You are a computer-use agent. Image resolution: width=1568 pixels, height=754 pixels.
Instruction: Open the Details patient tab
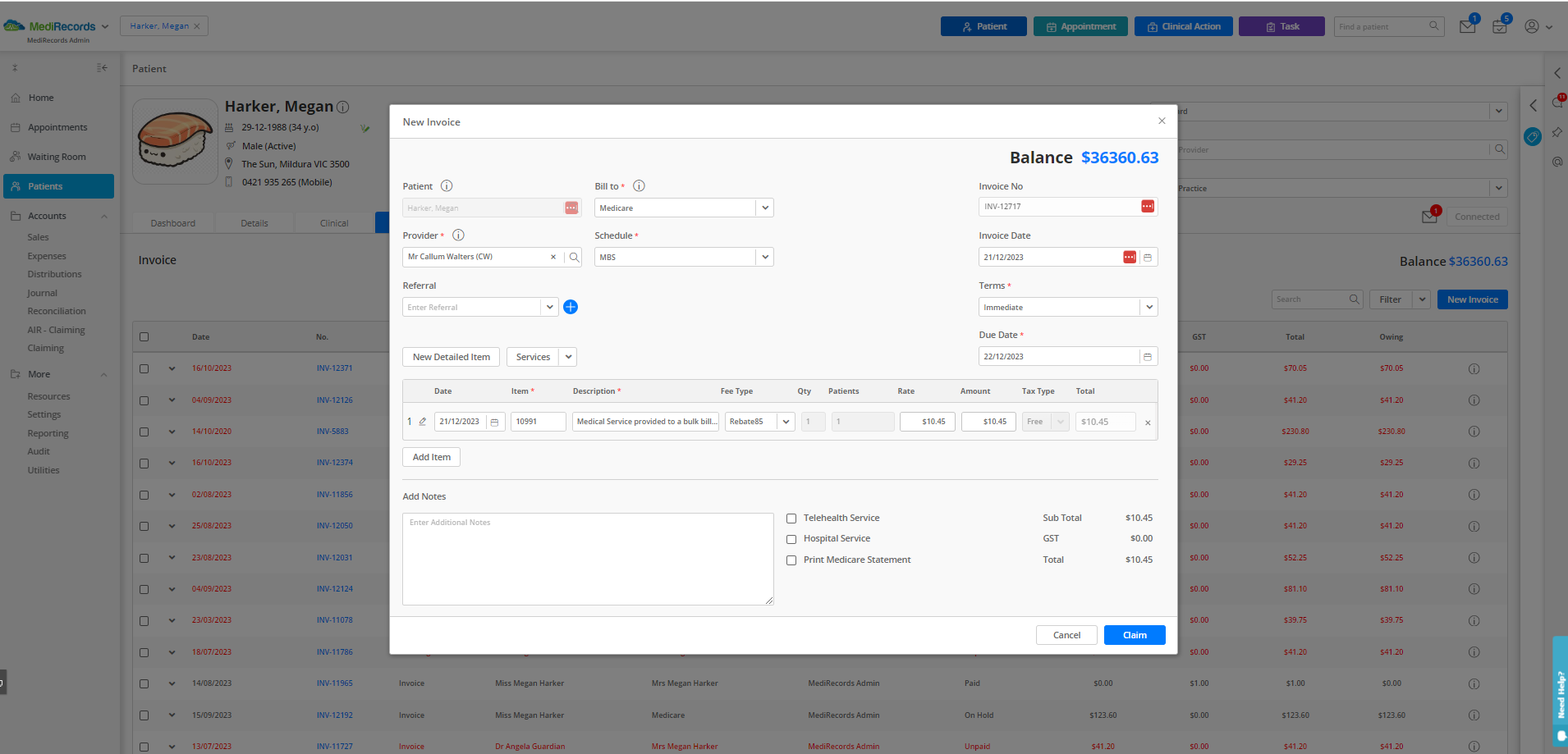(x=254, y=223)
